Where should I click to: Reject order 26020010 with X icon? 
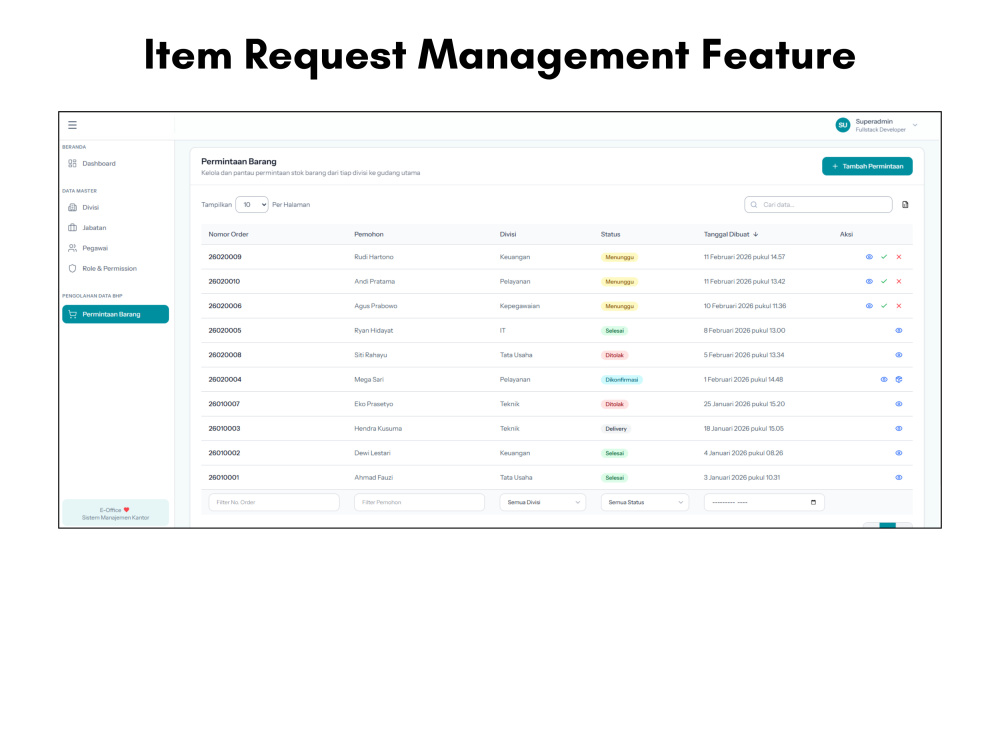pyautogui.click(x=899, y=281)
